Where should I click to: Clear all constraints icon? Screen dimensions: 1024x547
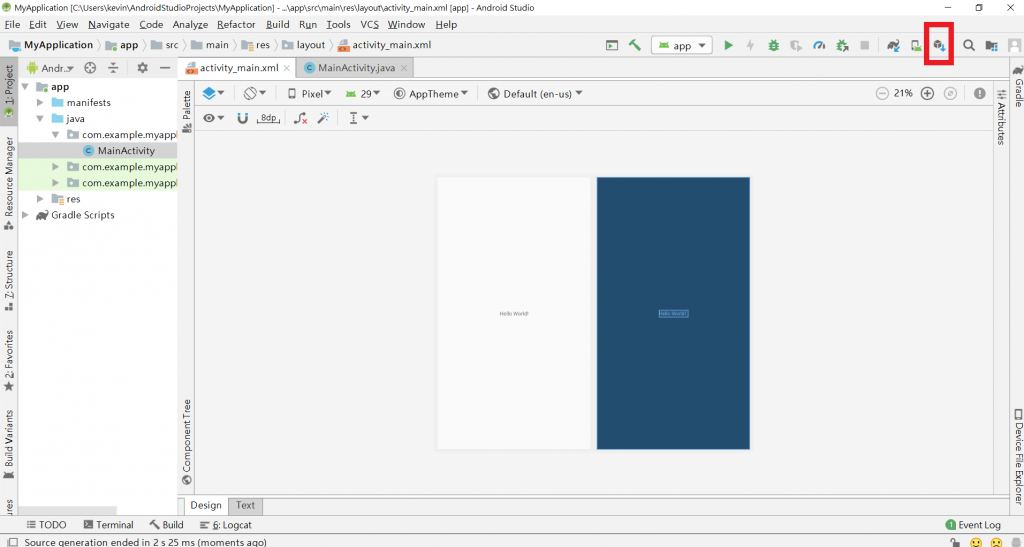[x=300, y=118]
